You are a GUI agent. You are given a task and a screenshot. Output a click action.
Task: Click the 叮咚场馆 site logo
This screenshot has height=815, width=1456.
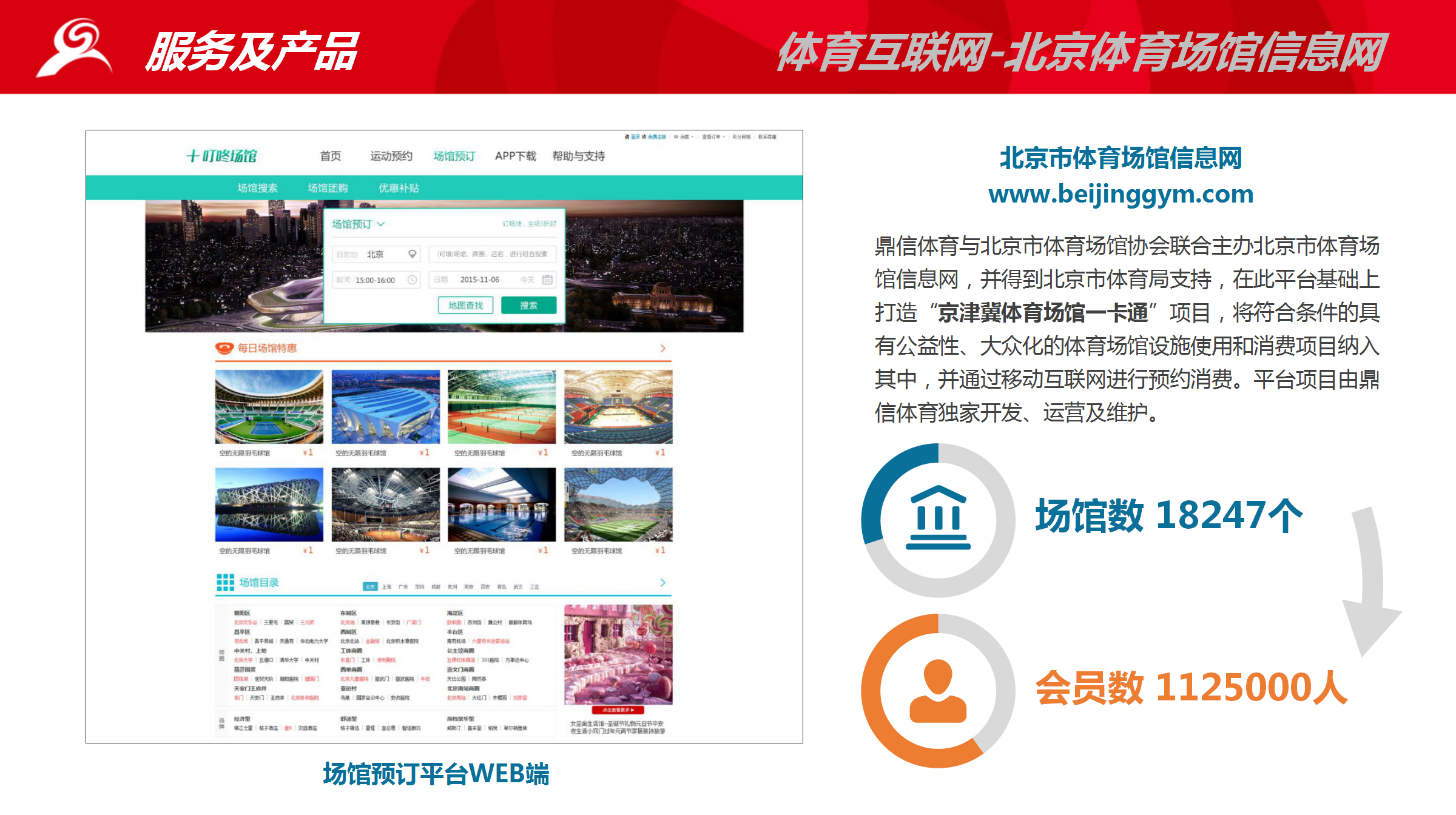click(221, 156)
